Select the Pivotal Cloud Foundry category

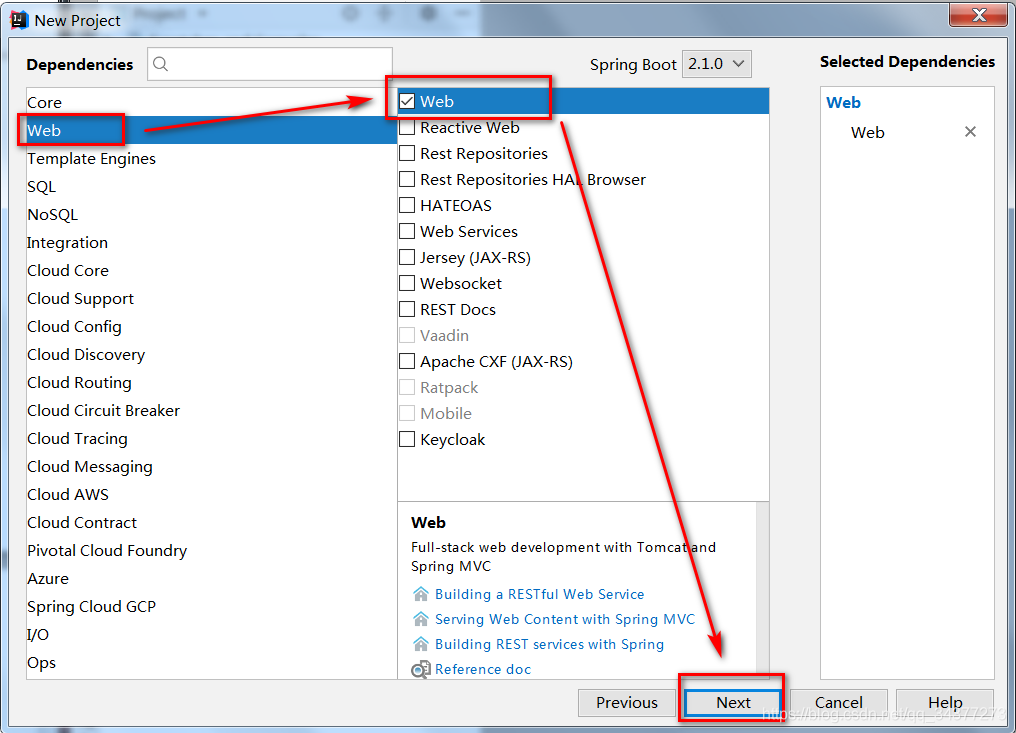pos(211,550)
